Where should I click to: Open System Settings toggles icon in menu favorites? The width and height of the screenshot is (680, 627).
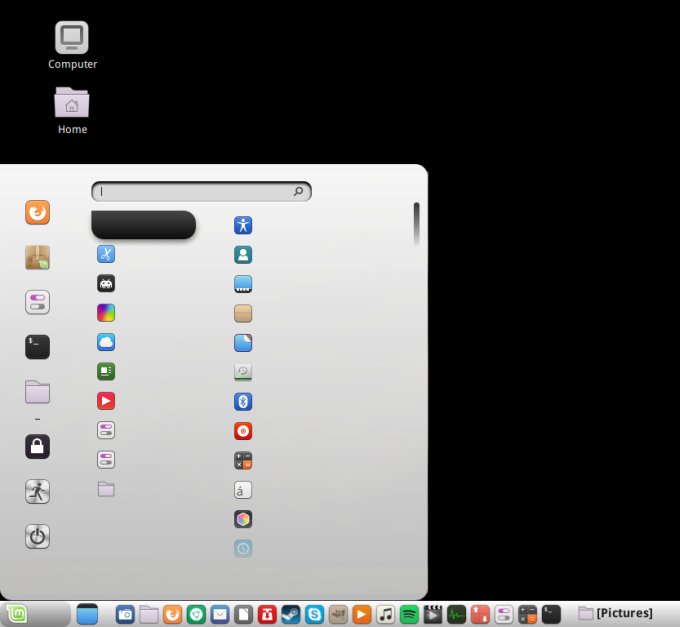coord(37,302)
